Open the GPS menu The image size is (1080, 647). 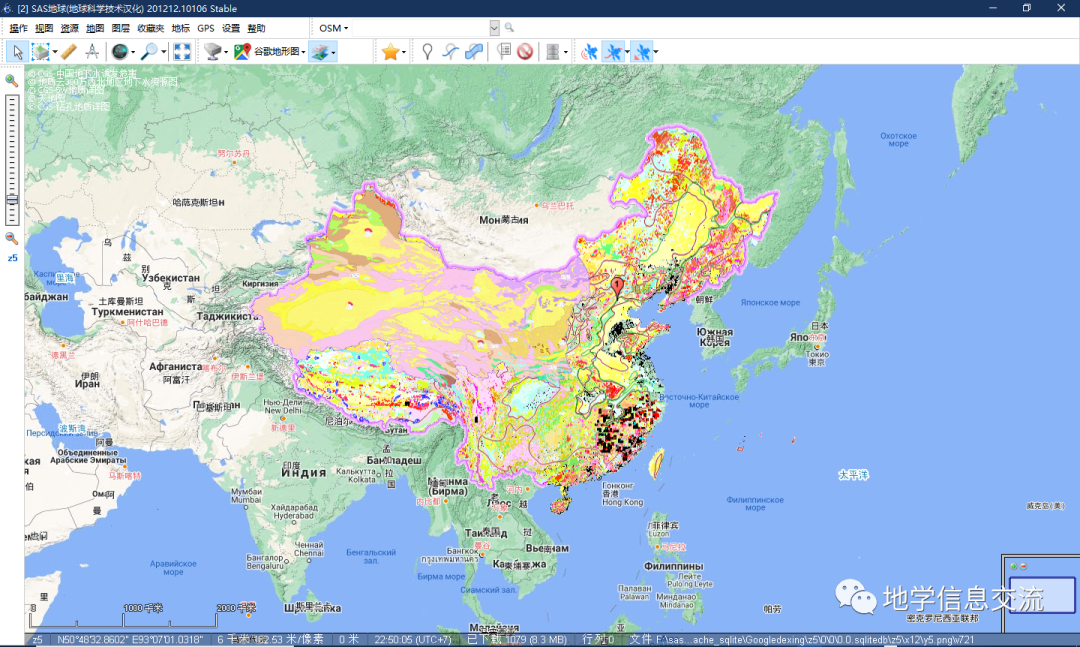point(205,28)
